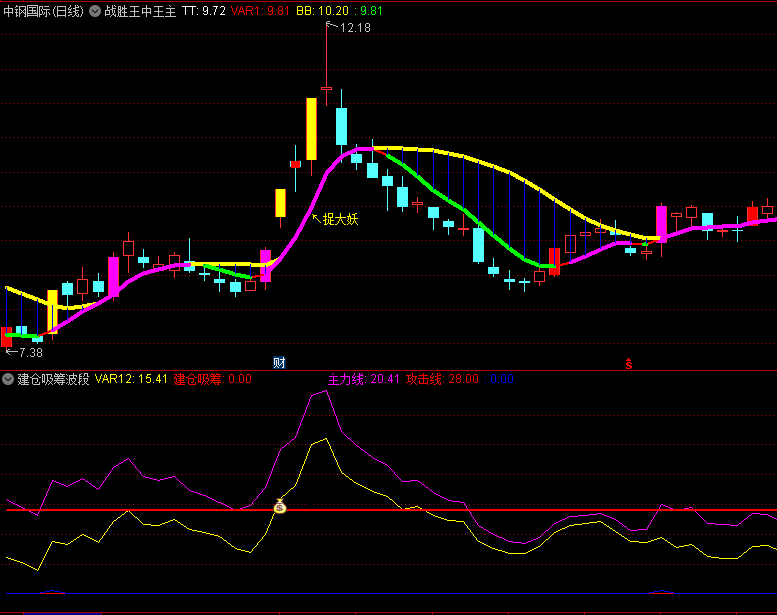Select the red candle with long upper wick at 12.18
The height and width of the screenshot is (615, 777).
[327, 89]
